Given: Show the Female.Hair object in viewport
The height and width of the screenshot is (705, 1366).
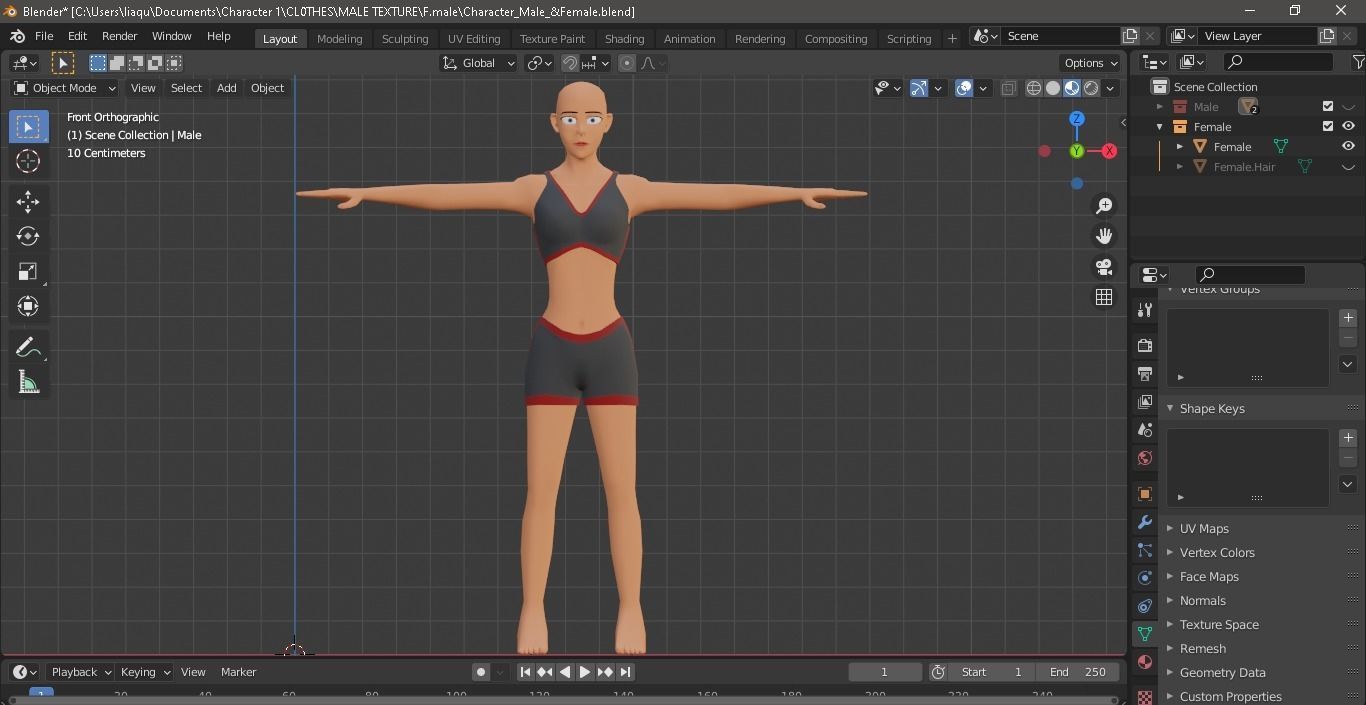Looking at the screenshot, I should tap(1348, 167).
